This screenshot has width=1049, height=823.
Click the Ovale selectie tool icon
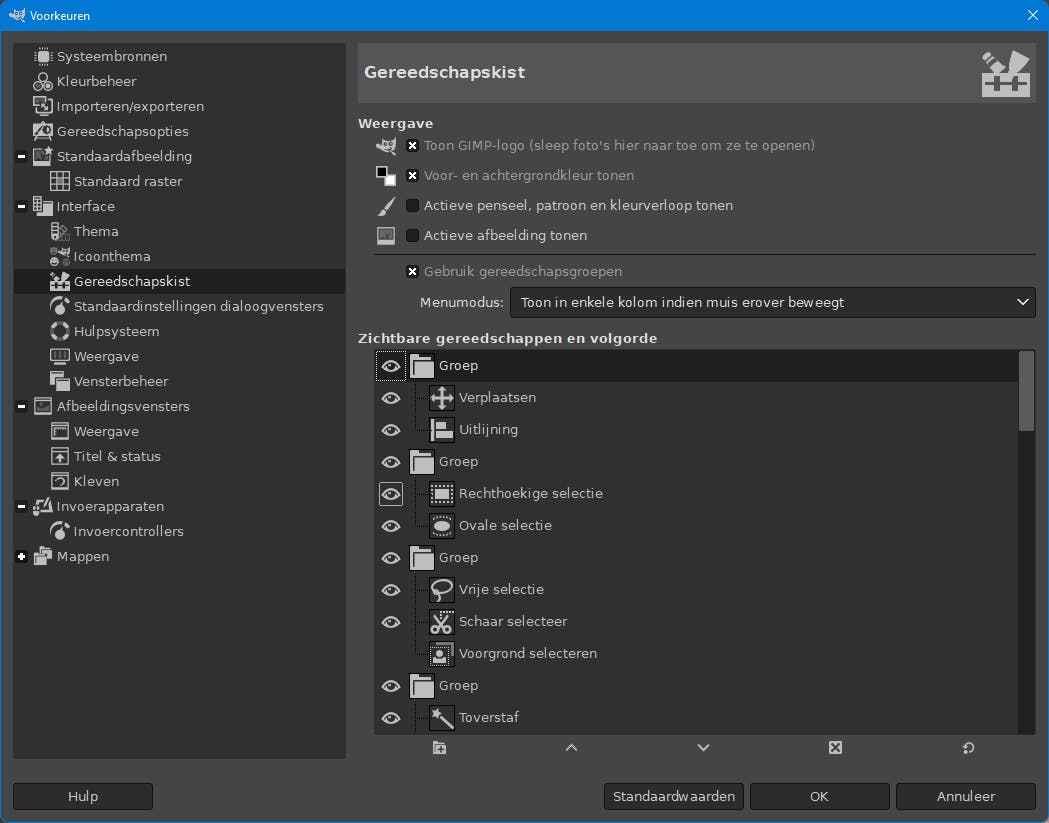point(440,526)
